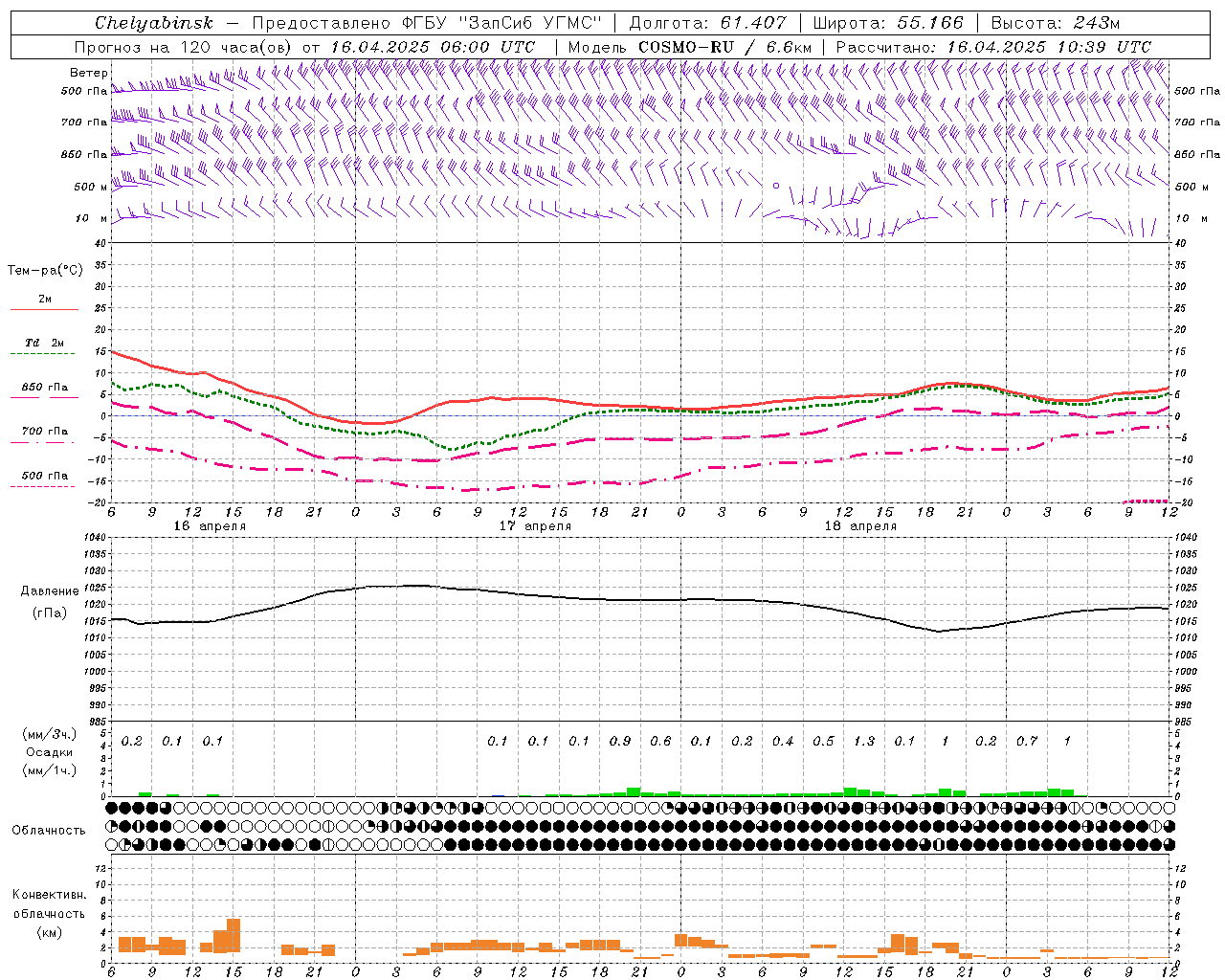Image resolution: width=1225 pixels, height=980 pixels.
Task: Select the 'Широта: 55.166' value
Action: click(x=887, y=23)
